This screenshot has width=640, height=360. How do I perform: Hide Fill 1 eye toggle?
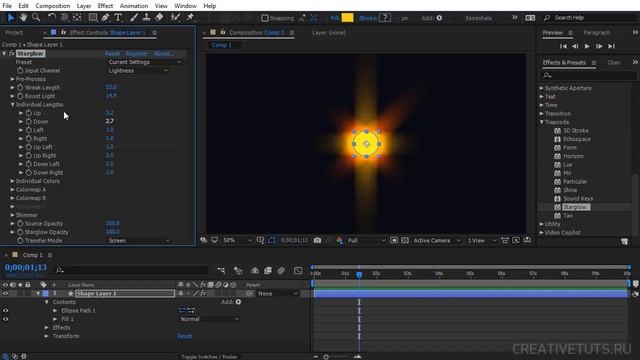[5, 319]
